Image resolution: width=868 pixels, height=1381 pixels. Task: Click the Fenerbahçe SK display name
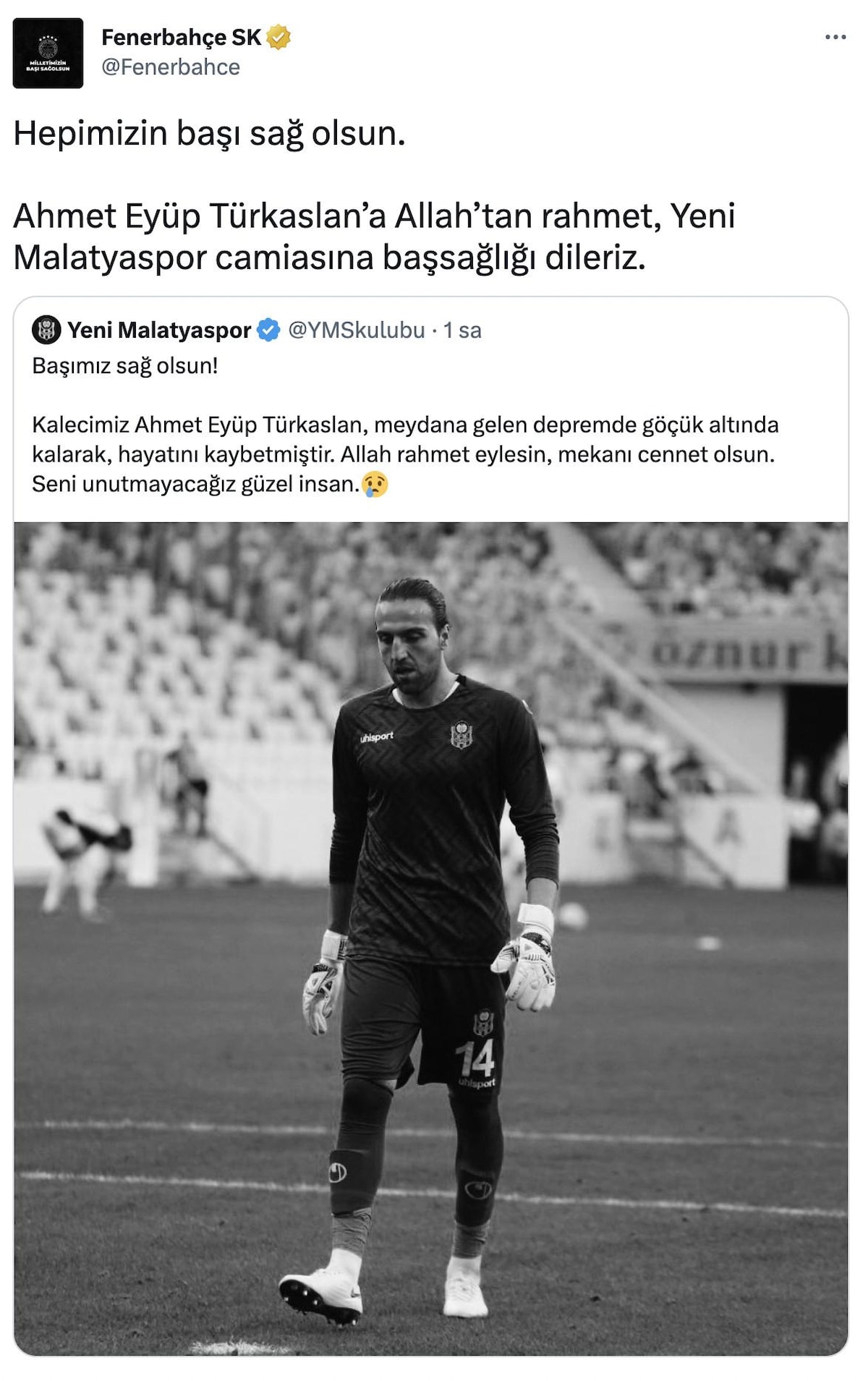pyautogui.click(x=181, y=37)
